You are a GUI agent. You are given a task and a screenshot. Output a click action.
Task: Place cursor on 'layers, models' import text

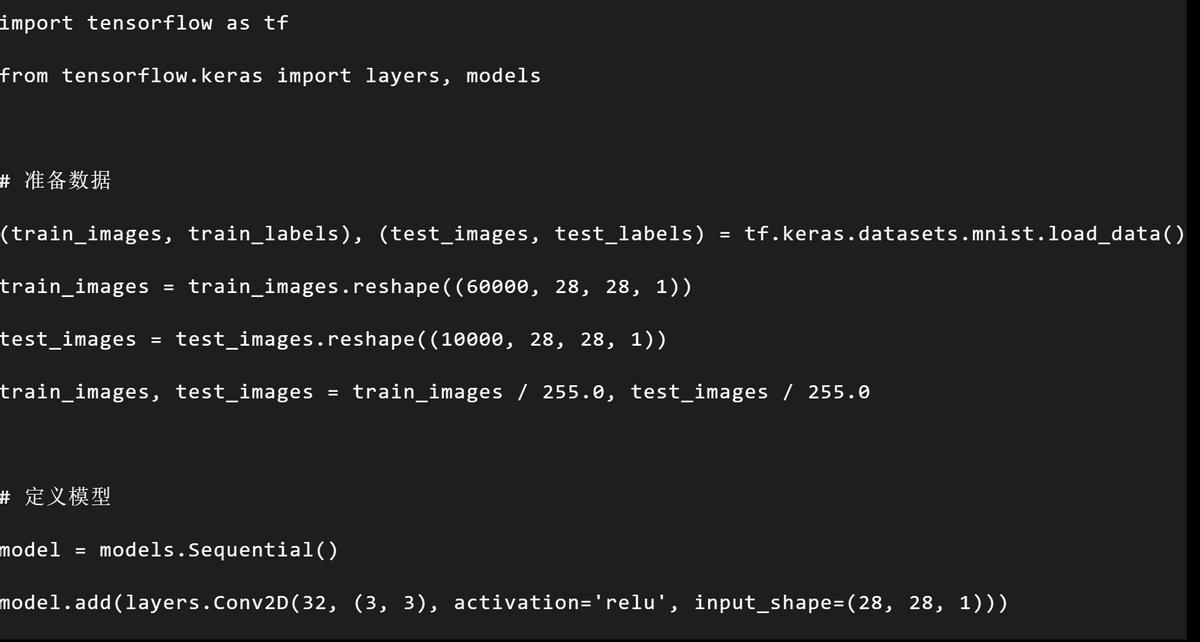tap(453, 76)
